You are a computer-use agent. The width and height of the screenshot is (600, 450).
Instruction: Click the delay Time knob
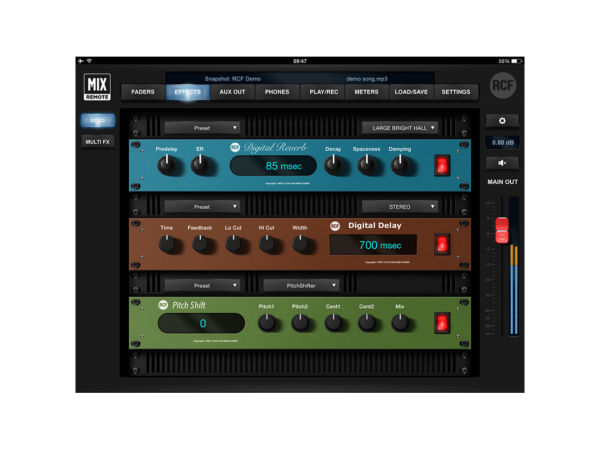point(167,244)
